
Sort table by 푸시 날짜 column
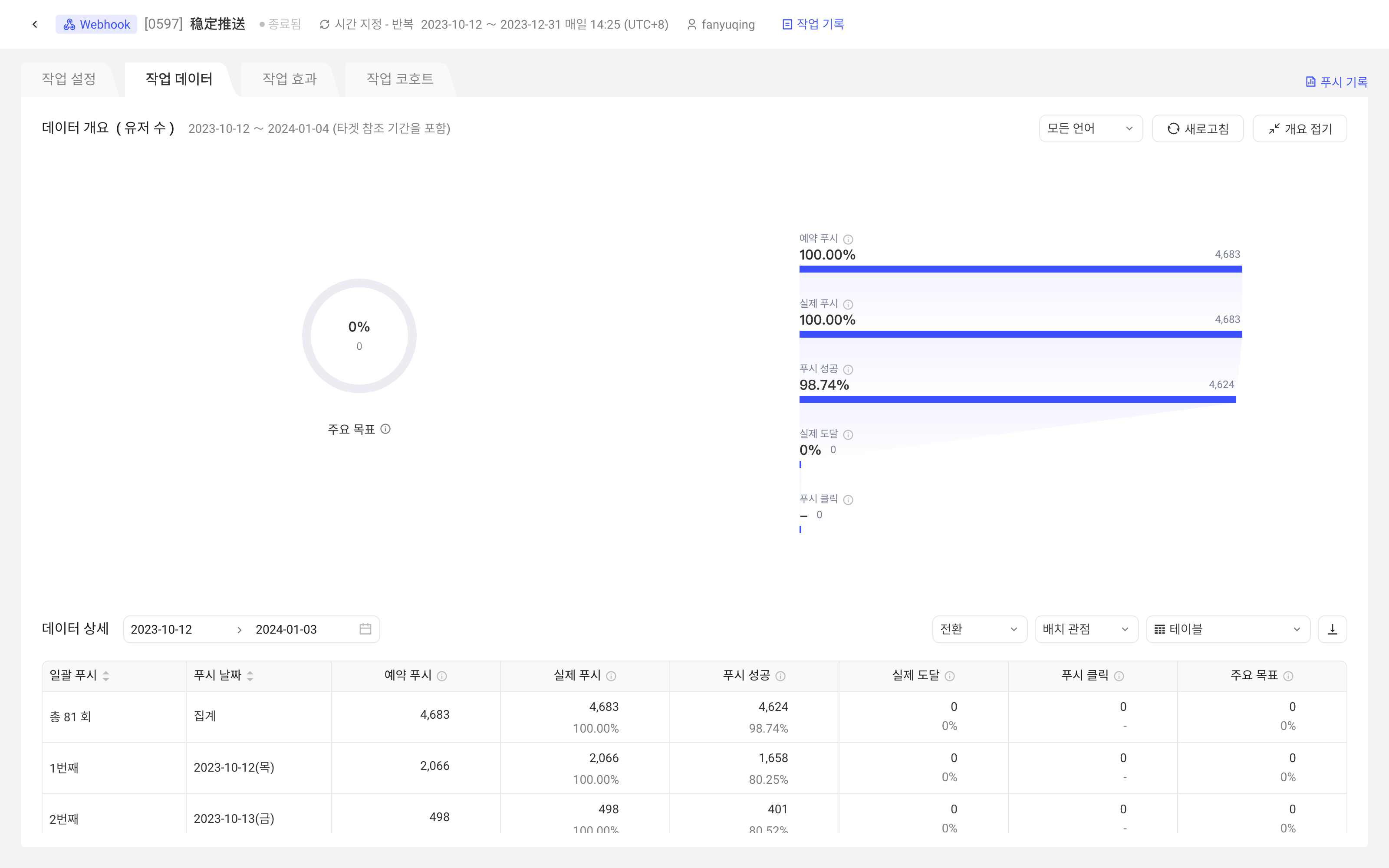[250, 676]
